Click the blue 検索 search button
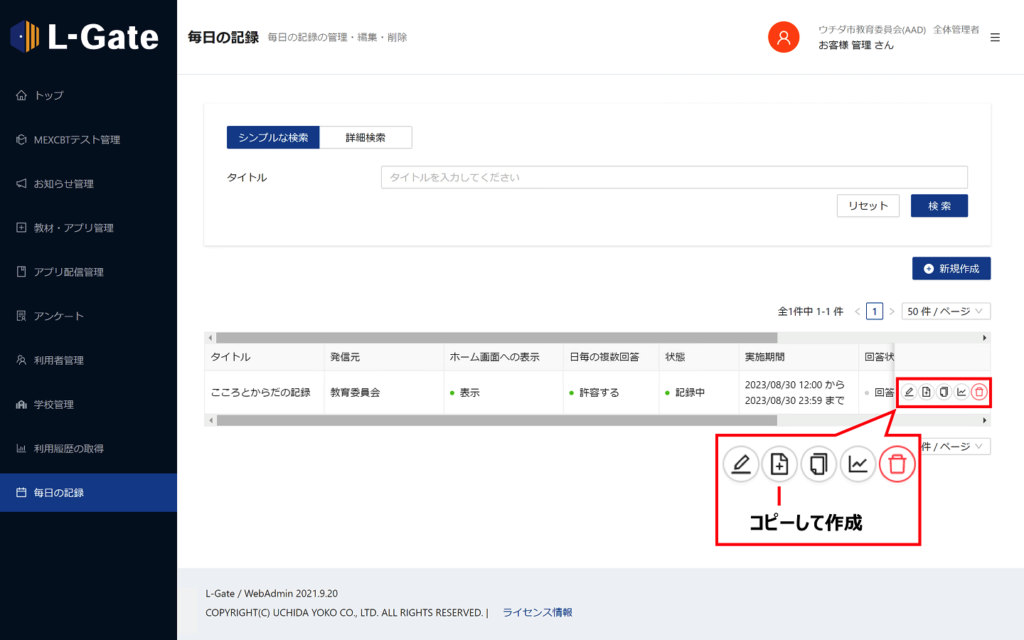Screen dimensions: 1024x640 click(x=938, y=205)
